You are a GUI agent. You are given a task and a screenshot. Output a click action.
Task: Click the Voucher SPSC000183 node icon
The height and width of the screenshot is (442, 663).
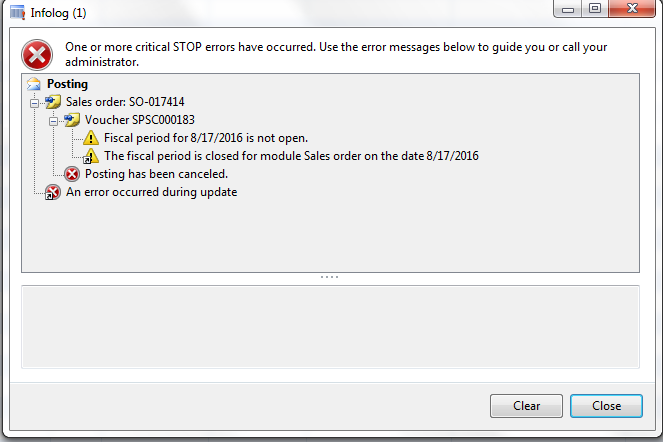[72, 120]
